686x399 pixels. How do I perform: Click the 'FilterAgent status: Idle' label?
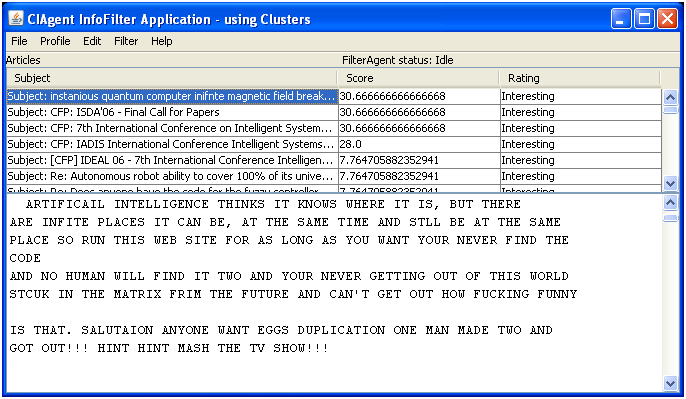(x=398, y=60)
